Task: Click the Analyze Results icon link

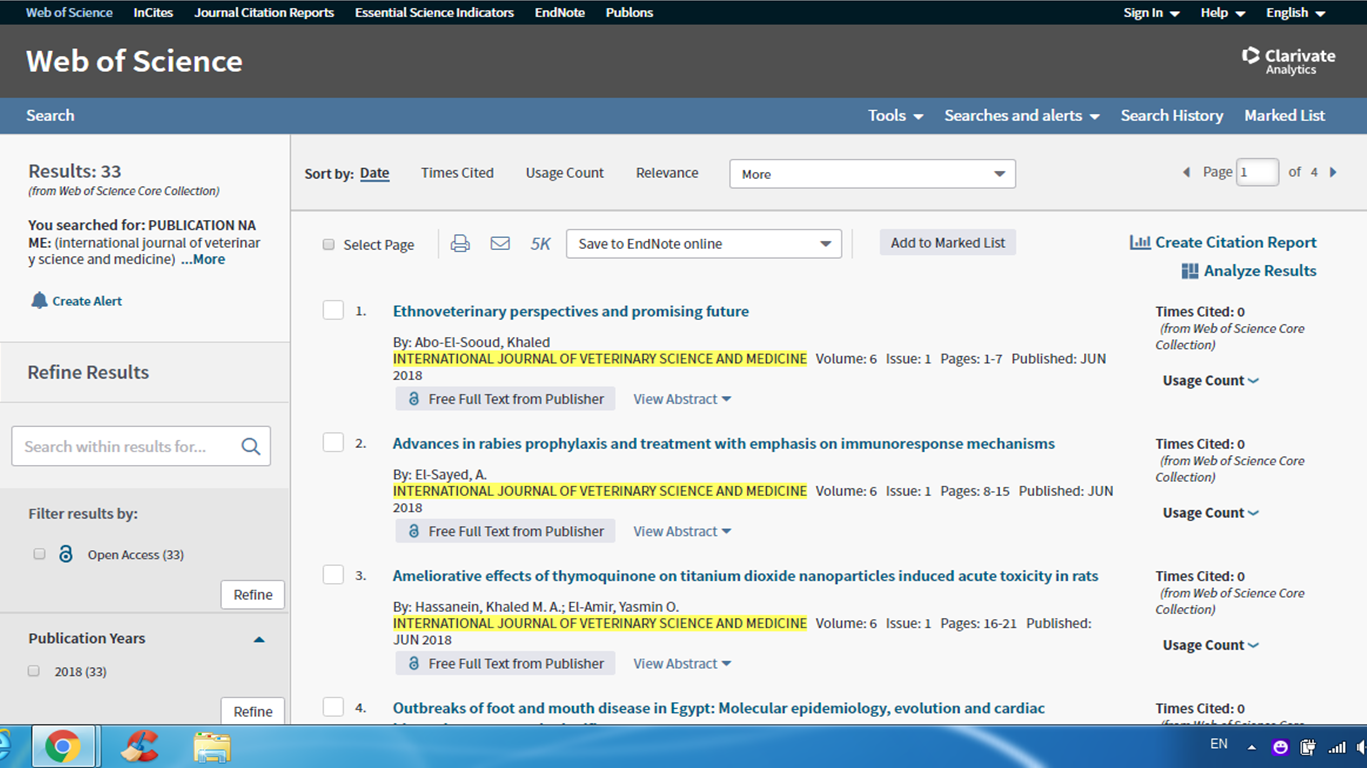Action: (x=1190, y=271)
